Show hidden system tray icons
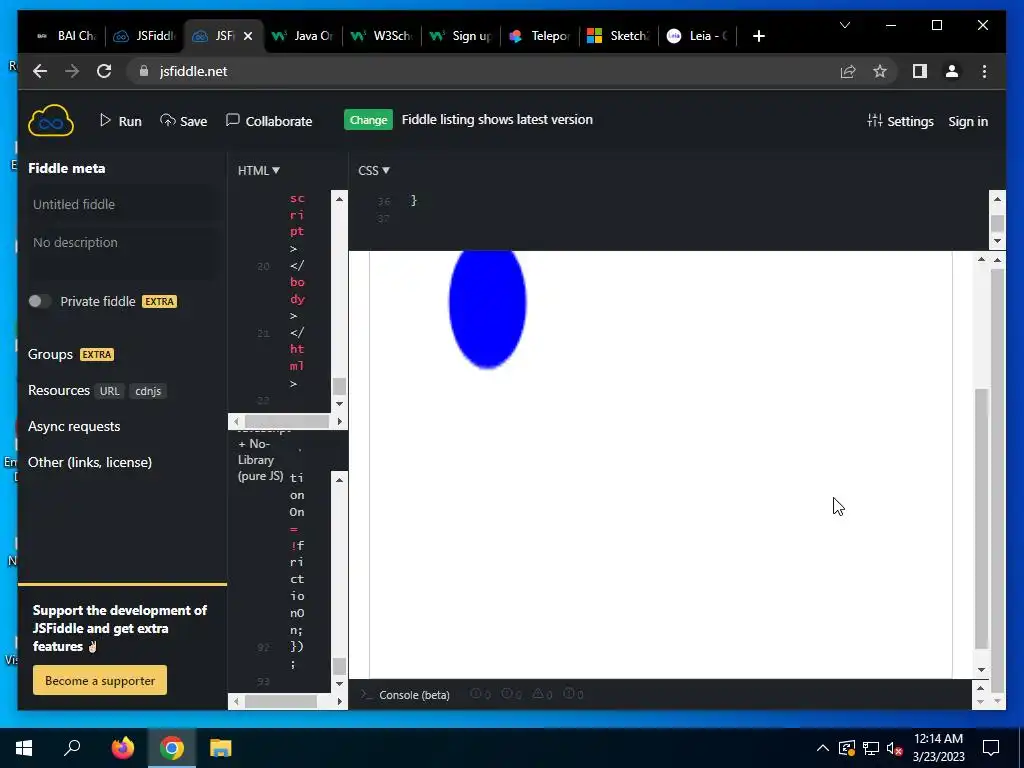 823,748
